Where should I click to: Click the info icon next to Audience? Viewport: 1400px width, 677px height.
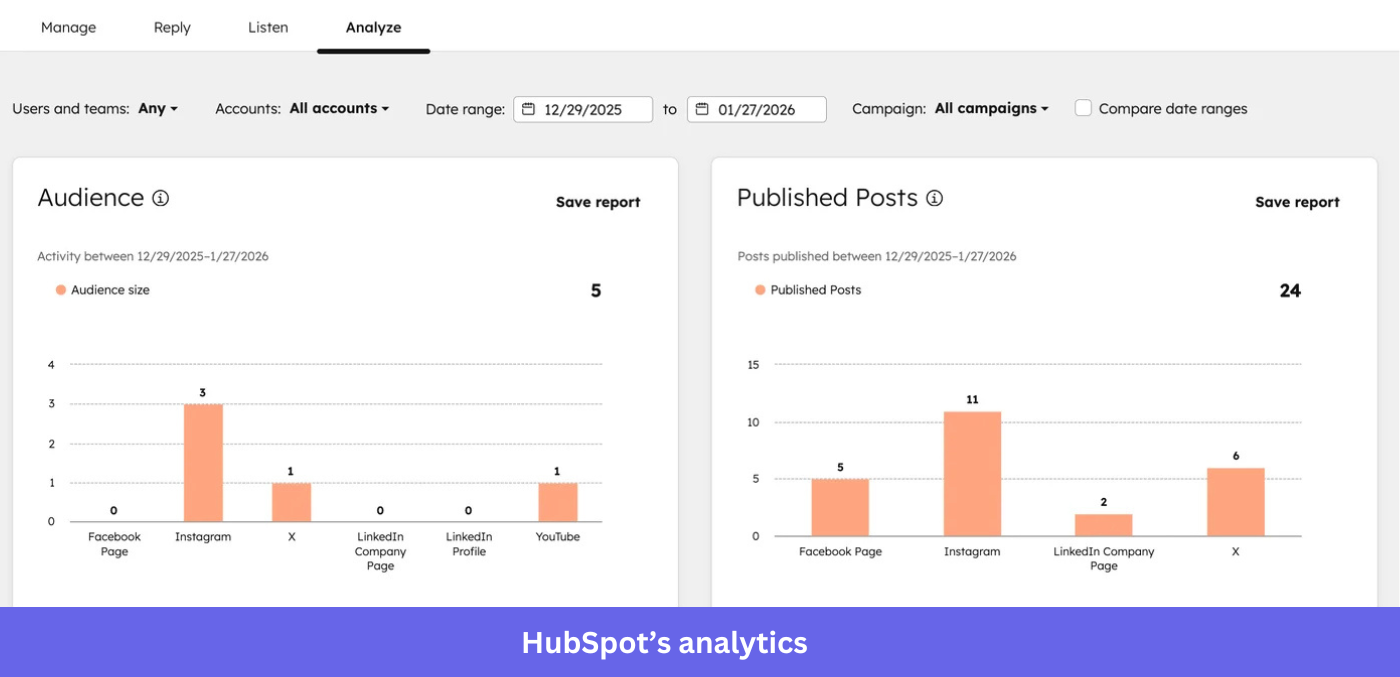(160, 198)
